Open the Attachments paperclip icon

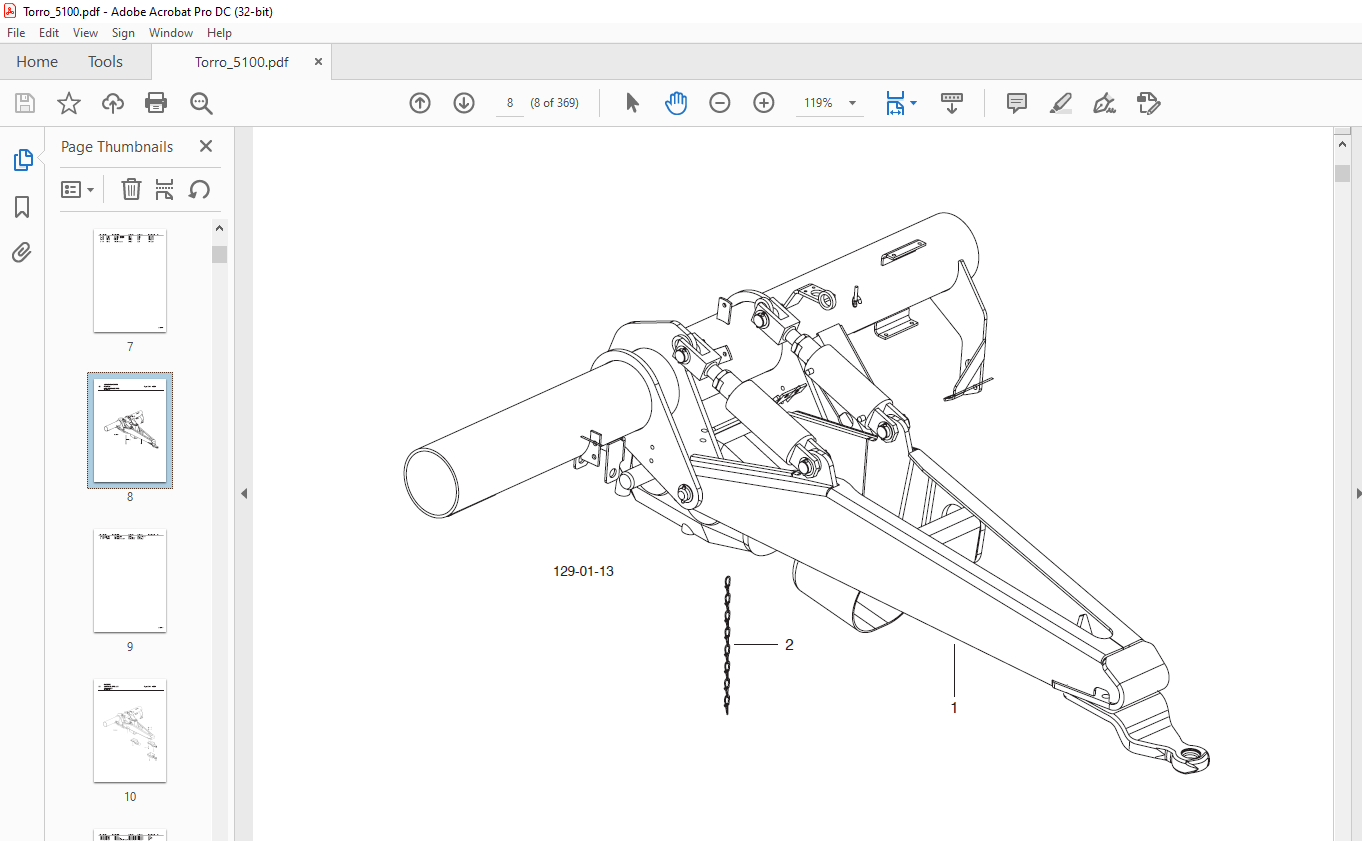[x=22, y=252]
